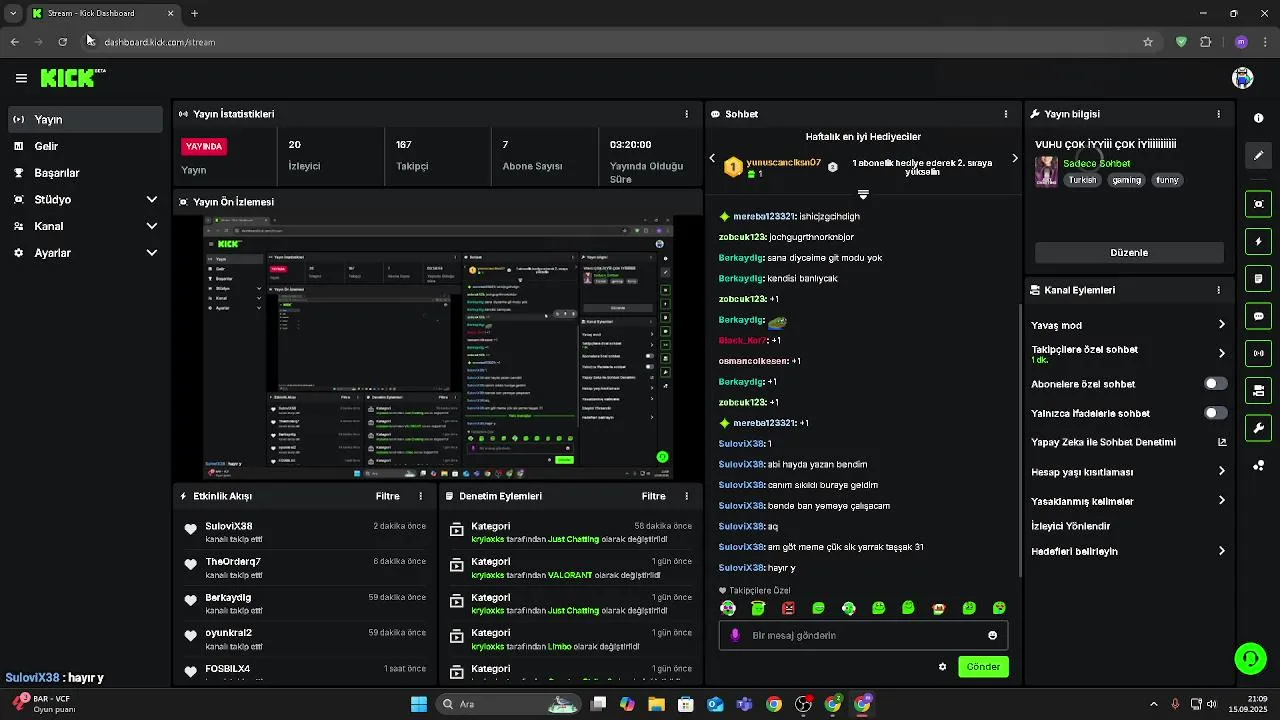
Task: Toggle Abonelere özel sohbet switch
Action: [x=1215, y=384]
